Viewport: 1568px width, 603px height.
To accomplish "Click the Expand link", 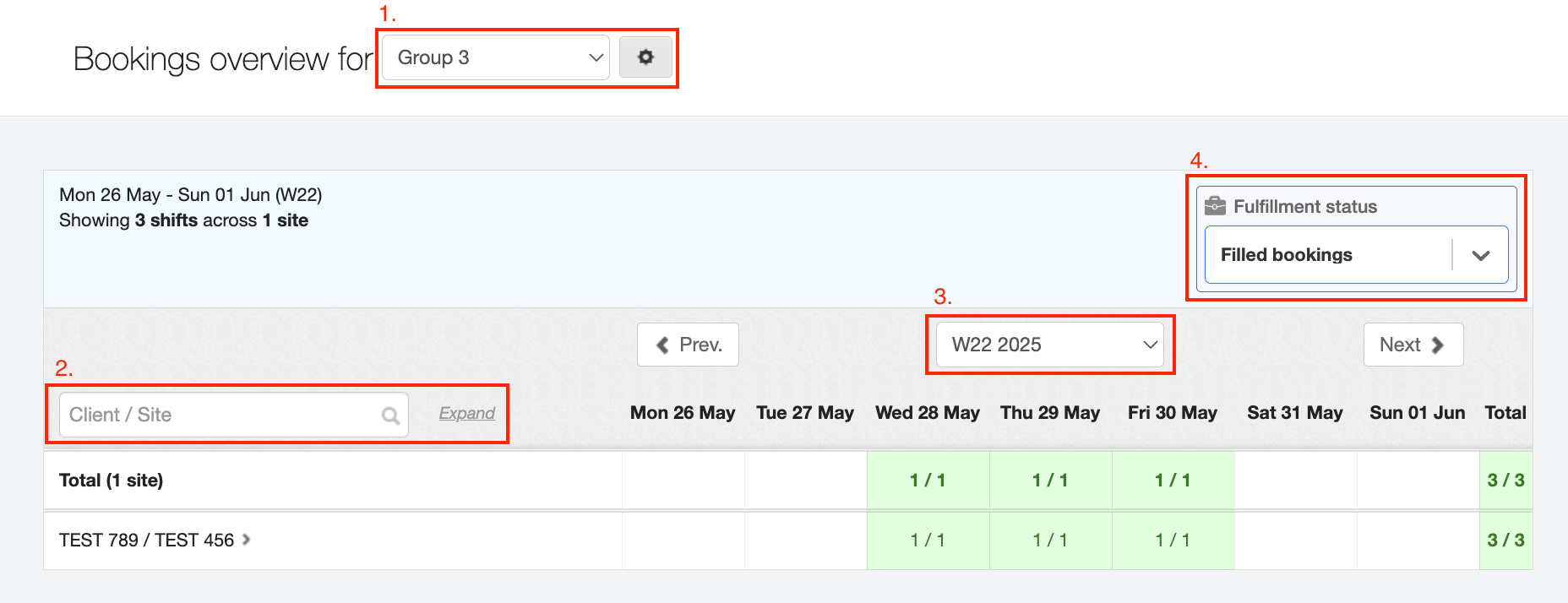I will tap(466, 413).
